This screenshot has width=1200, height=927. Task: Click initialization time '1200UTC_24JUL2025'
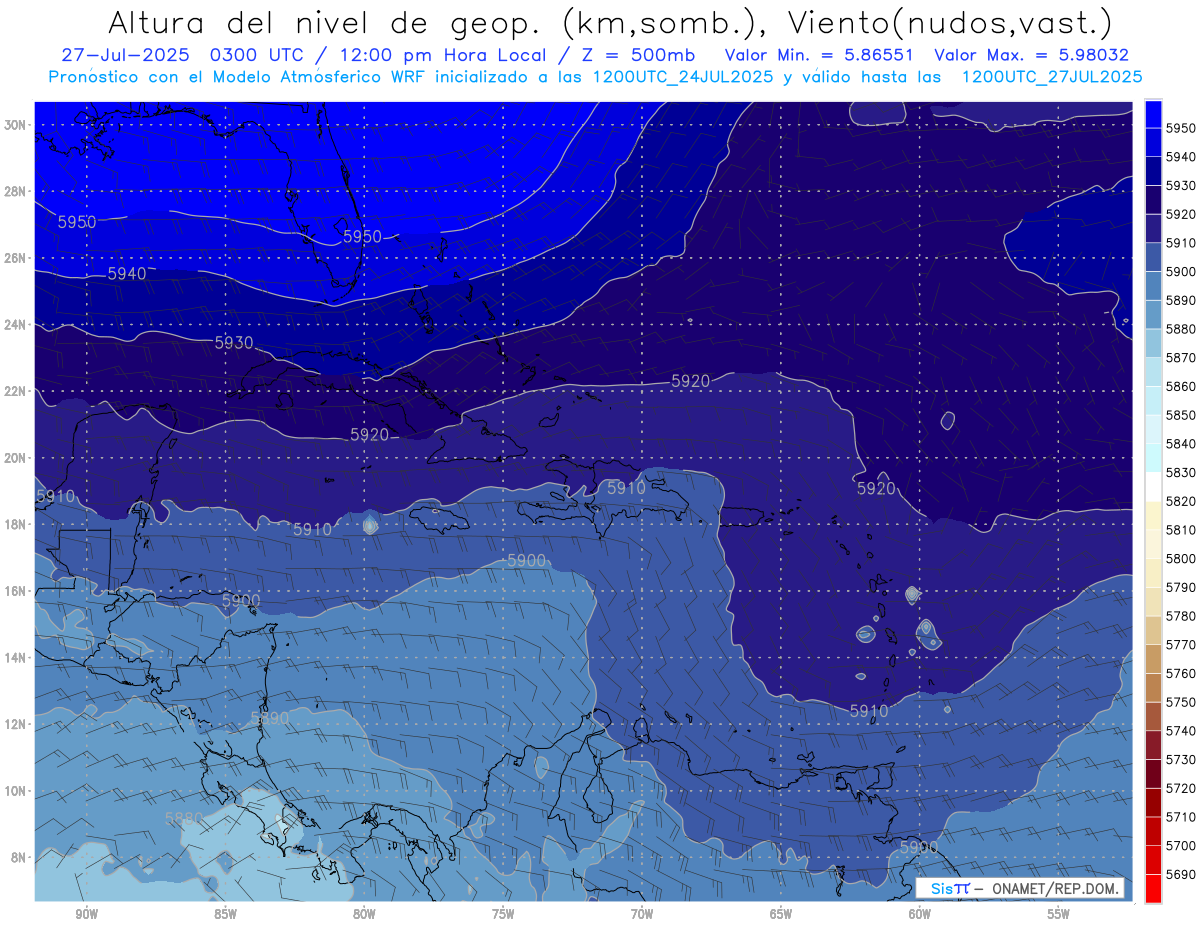(x=683, y=76)
